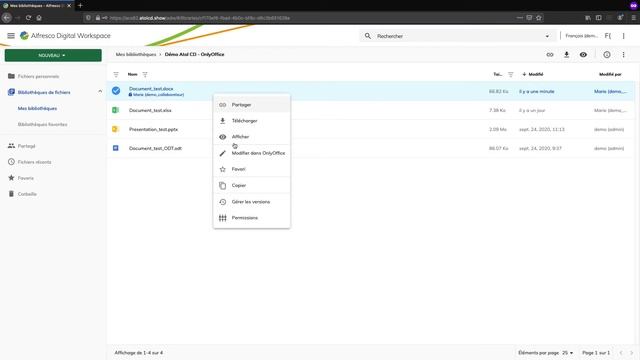Open Document_test_ODT.odt file name
Viewport: 640px width, 360px height.
(156, 148)
